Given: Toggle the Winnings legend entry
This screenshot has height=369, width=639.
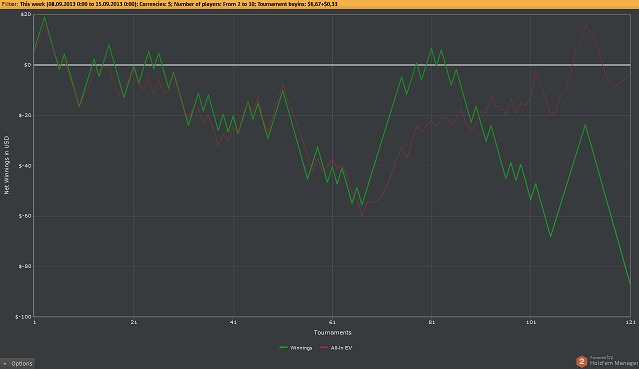Looking at the screenshot, I should tap(296, 348).
